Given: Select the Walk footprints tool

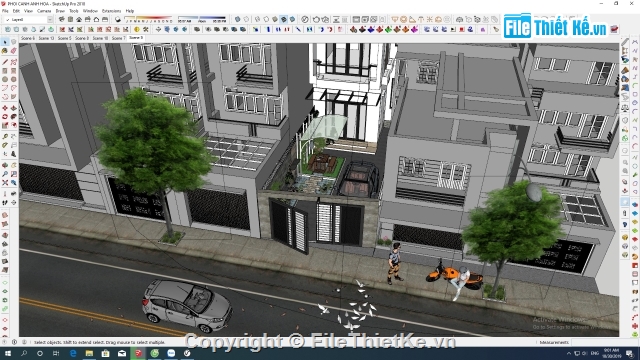Looking at the screenshot, I should (x=5, y=202).
